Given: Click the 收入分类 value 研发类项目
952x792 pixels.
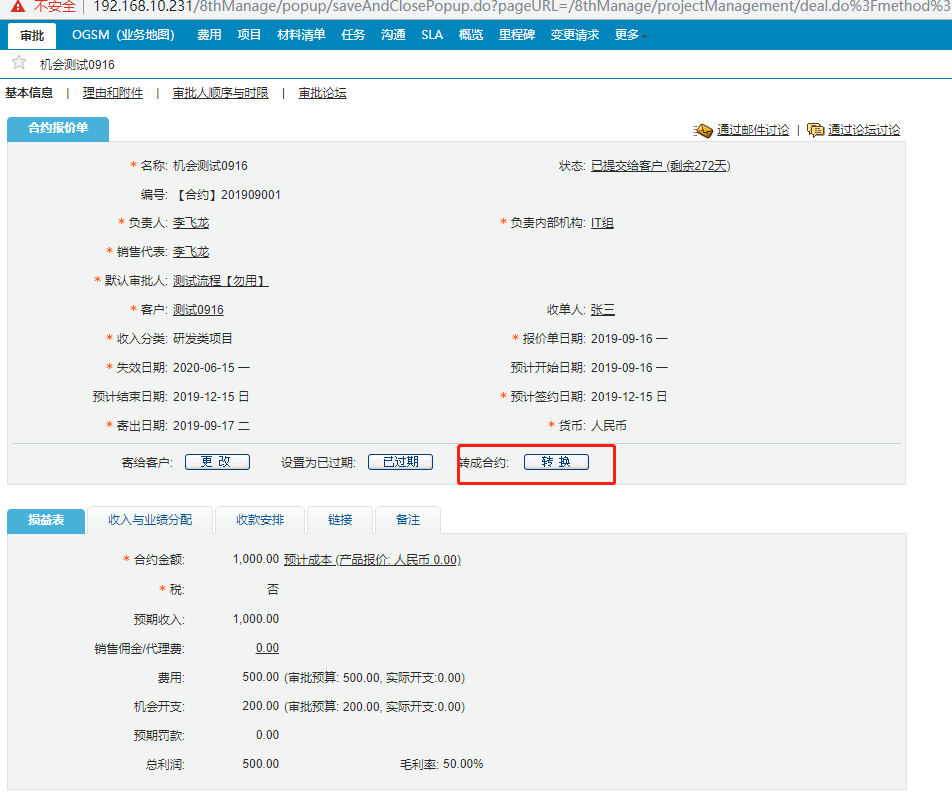Looking at the screenshot, I should [203, 338].
